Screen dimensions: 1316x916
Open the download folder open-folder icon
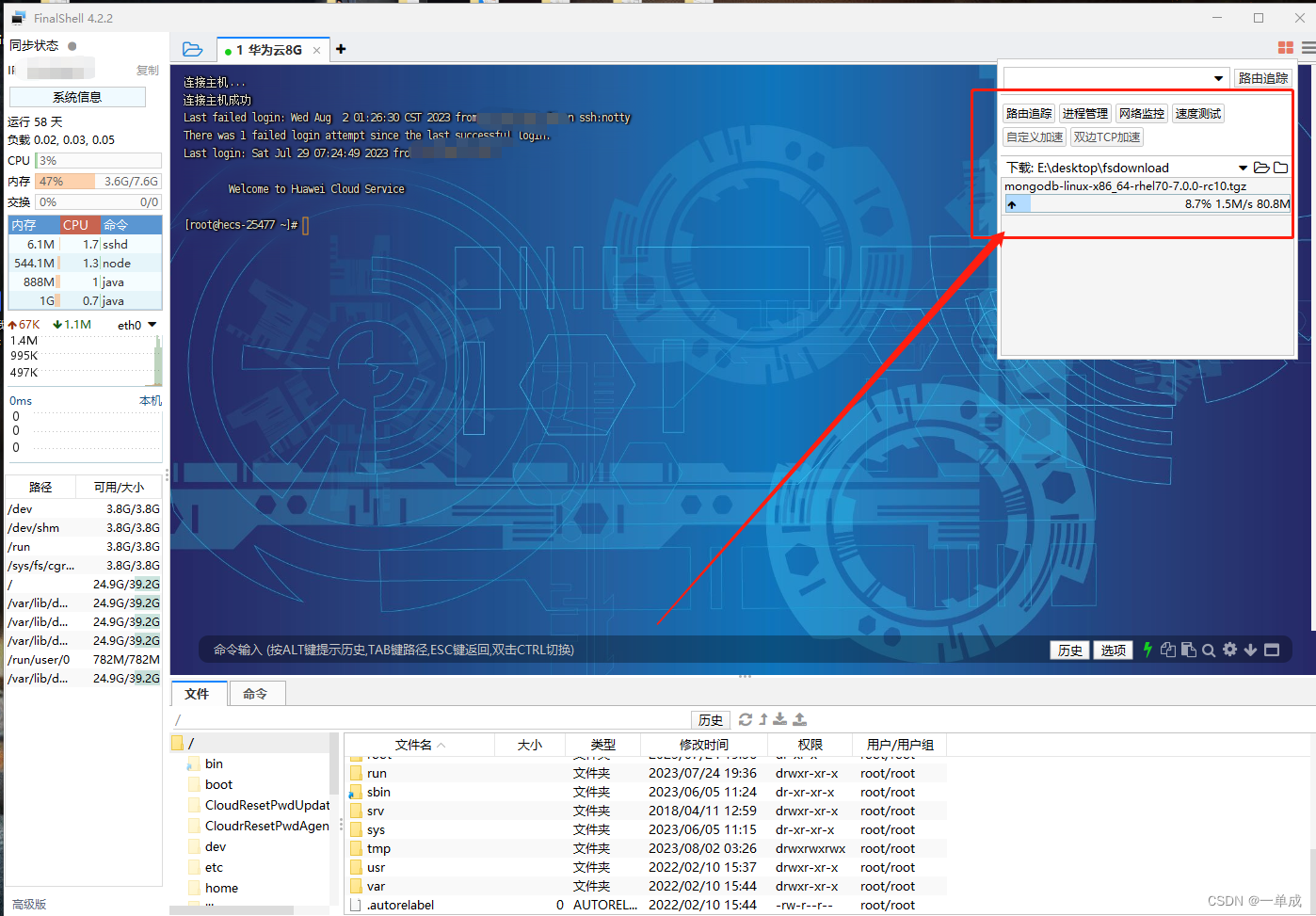click(x=1261, y=168)
